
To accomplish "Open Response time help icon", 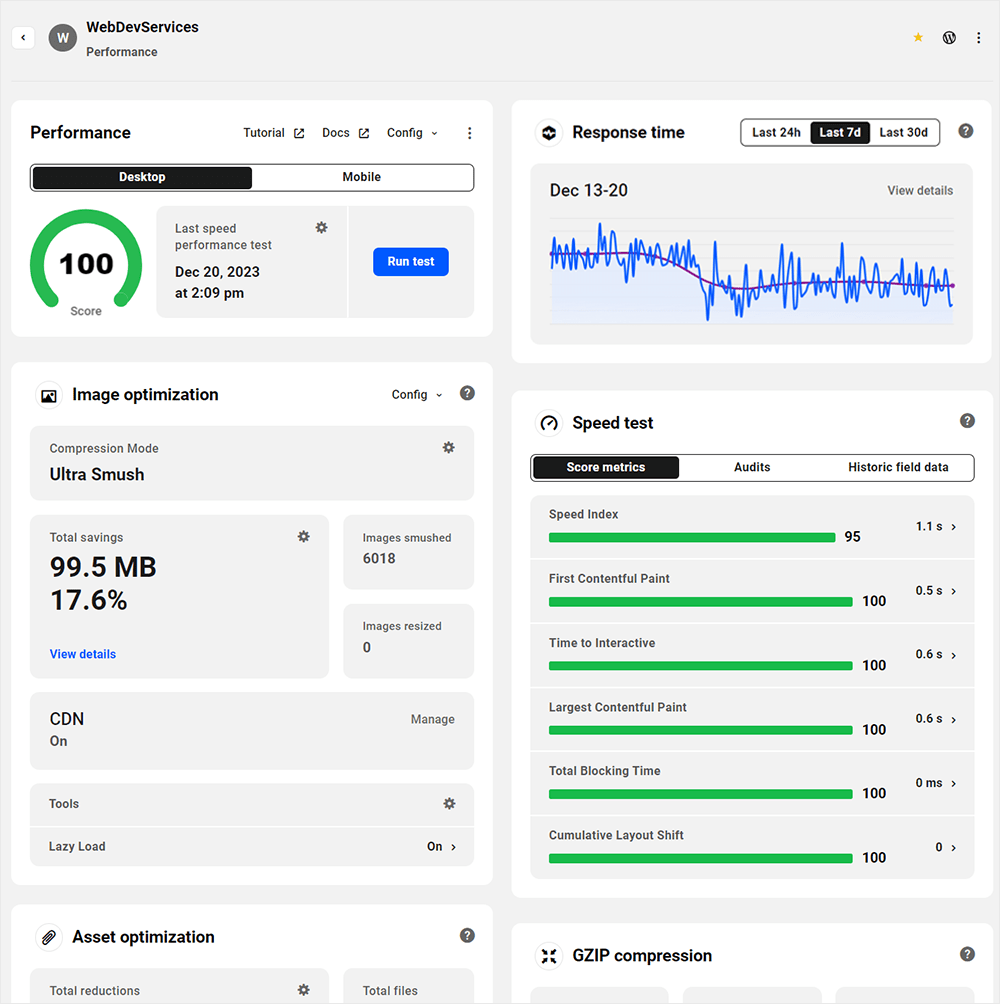I will [x=966, y=131].
